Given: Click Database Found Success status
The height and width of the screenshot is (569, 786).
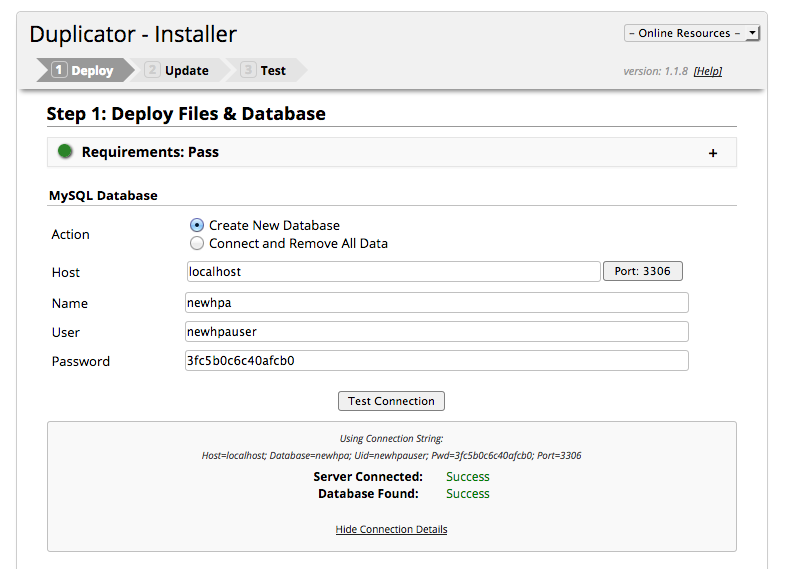Looking at the screenshot, I should click(x=468, y=494).
